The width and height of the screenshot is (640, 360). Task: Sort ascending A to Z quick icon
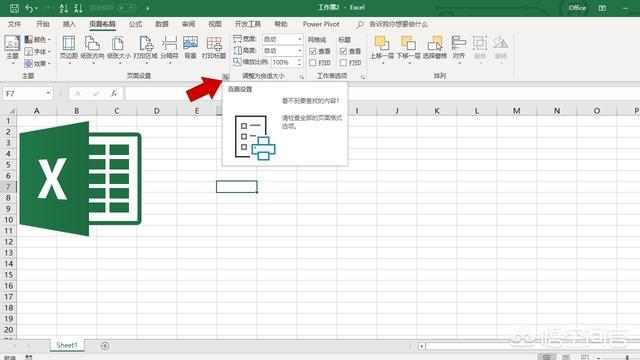(64, 8)
